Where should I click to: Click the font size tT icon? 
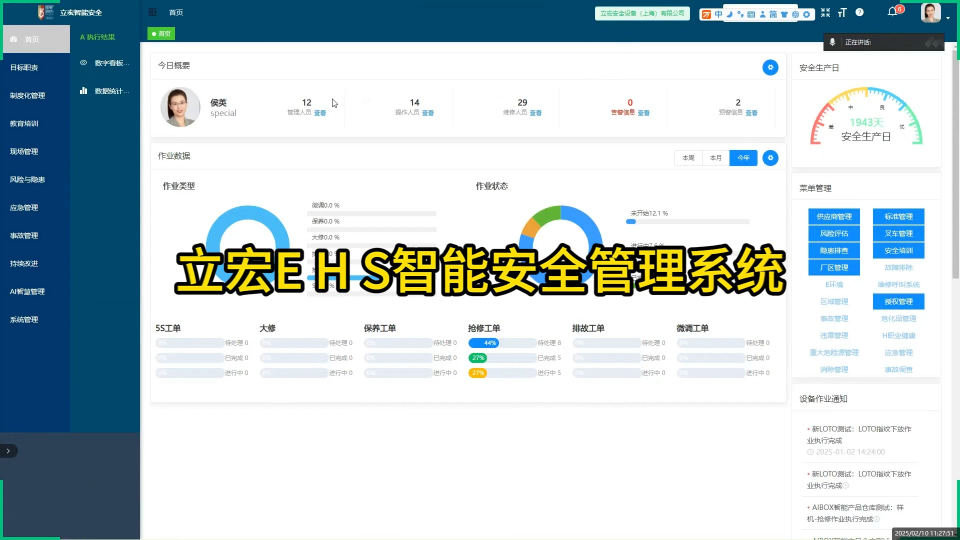pyautogui.click(x=842, y=12)
